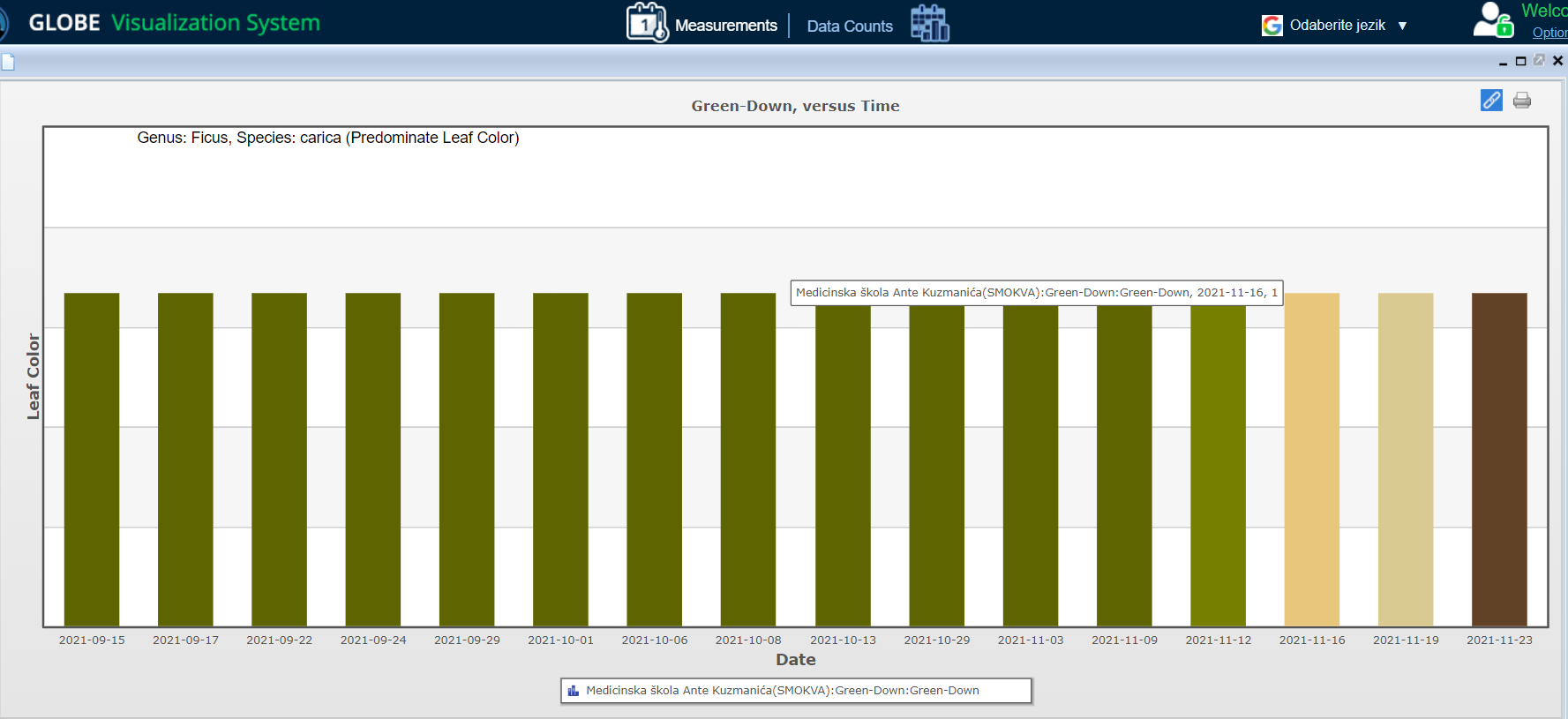Viewport: 1568px width, 719px height.
Task: Select the beige bar dated 2021-11-19
Action: coord(1405,459)
